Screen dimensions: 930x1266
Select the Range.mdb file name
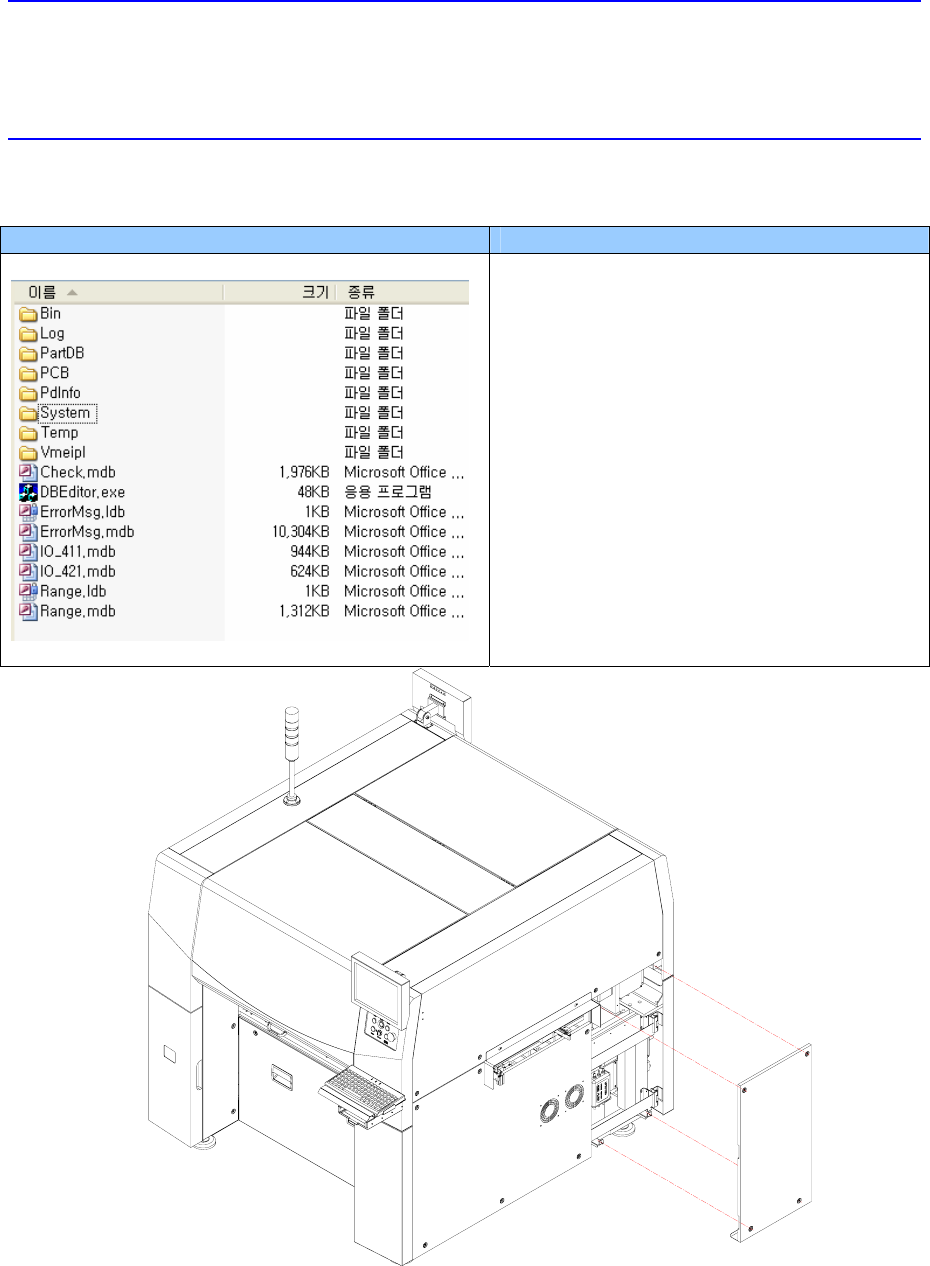coord(77,611)
